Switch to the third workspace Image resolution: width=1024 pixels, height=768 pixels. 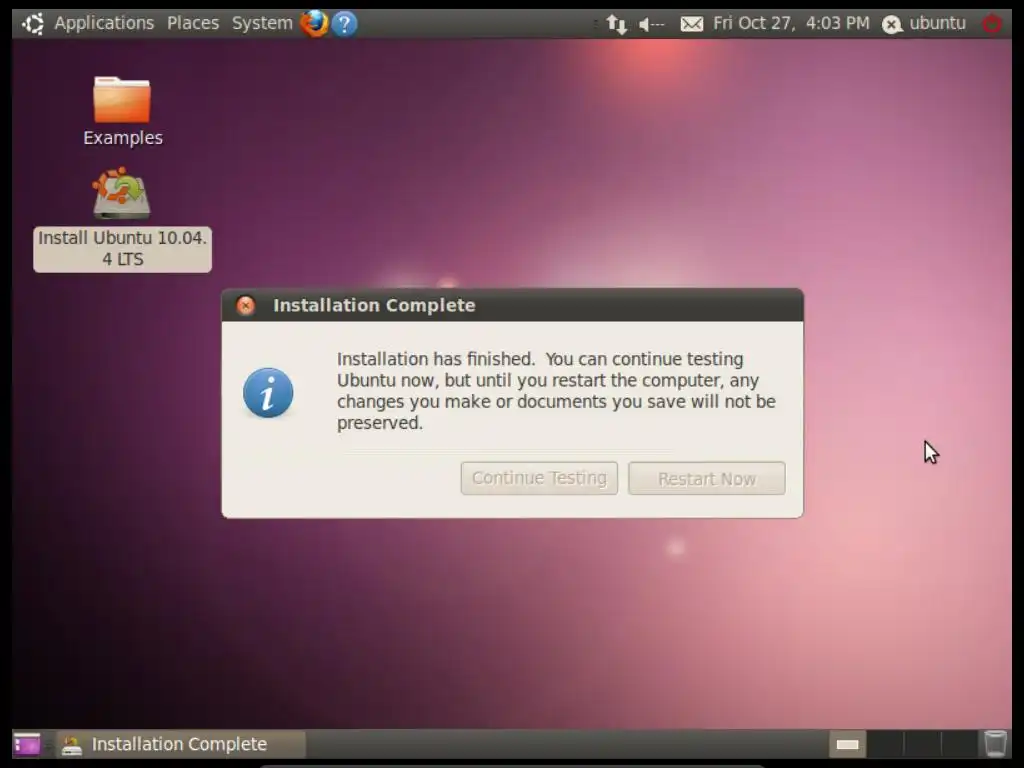pos(922,744)
